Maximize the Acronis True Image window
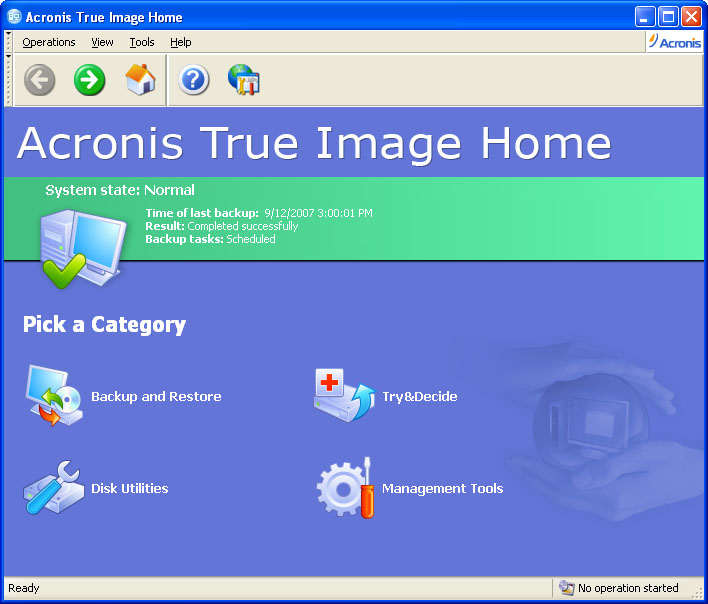This screenshot has width=708, height=604. tap(668, 17)
